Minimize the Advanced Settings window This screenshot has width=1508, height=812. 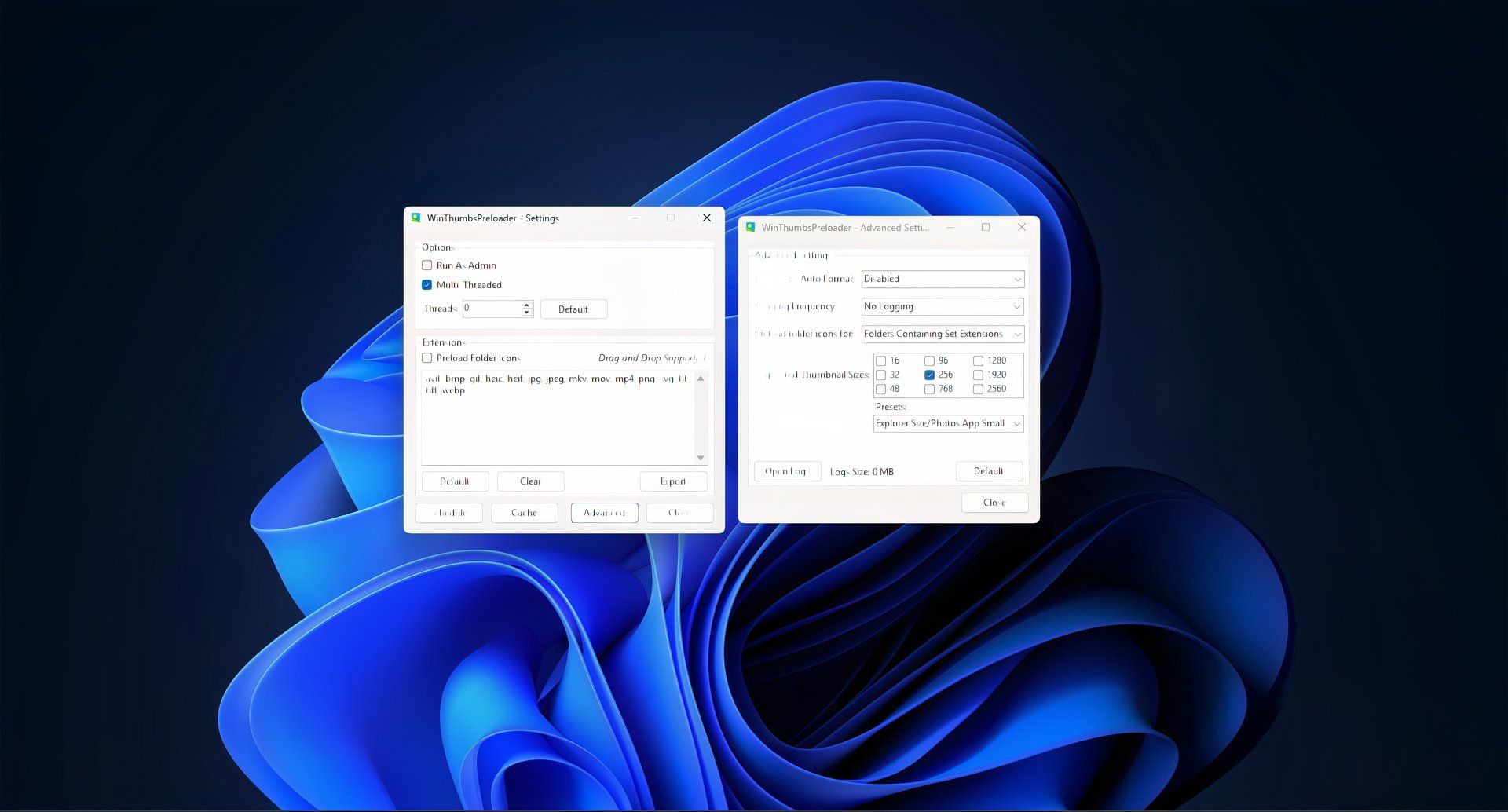pyautogui.click(x=950, y=227)
